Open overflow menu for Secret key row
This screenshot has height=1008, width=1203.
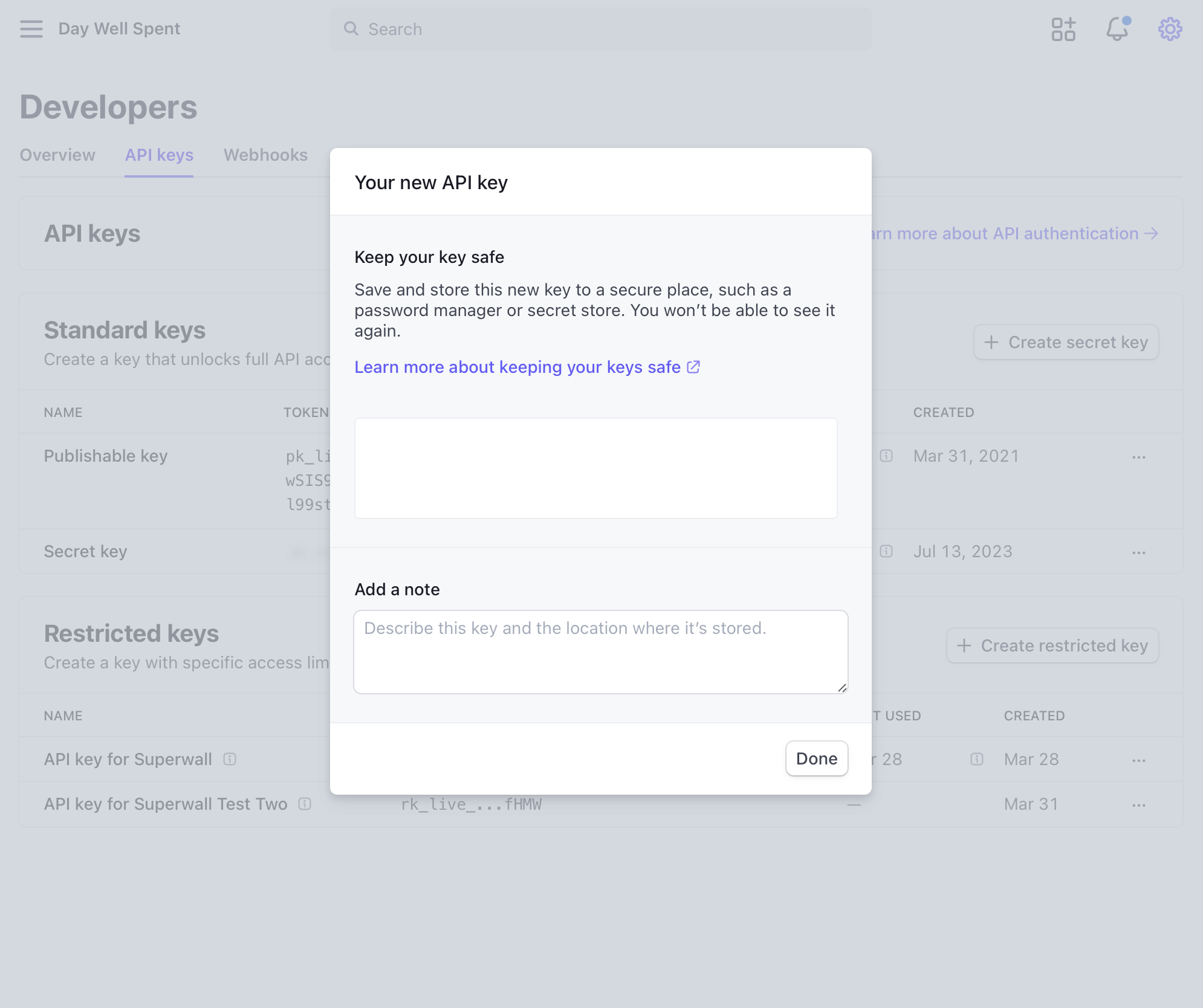click(1139, 553)
